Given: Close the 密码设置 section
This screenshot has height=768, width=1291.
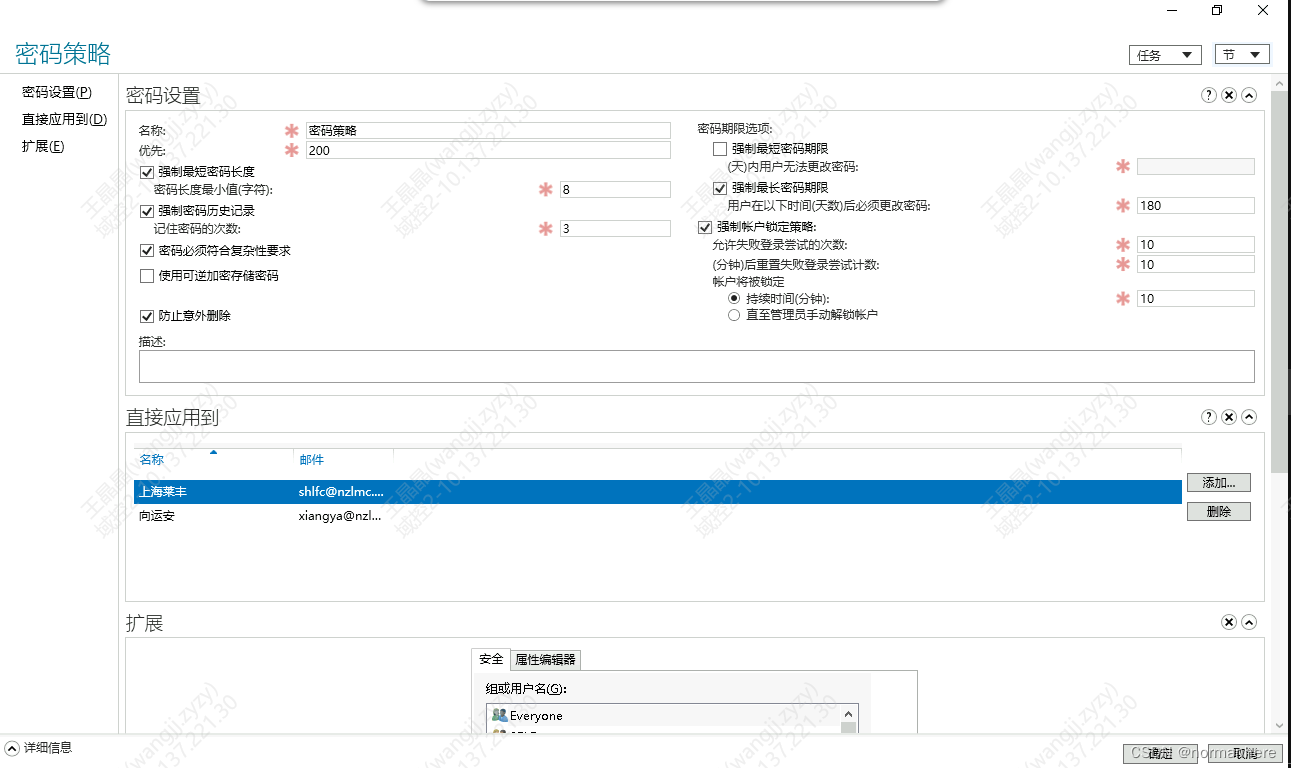Looking at the screenshot, I should [x=1229, y=95].
